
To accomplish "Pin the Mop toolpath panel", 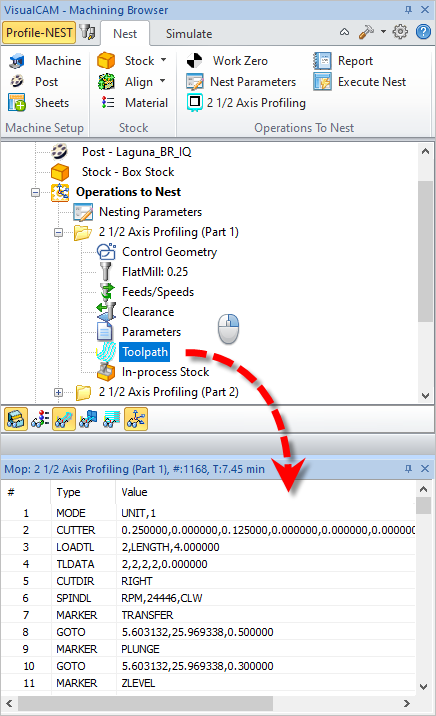I will click(408, 469).
